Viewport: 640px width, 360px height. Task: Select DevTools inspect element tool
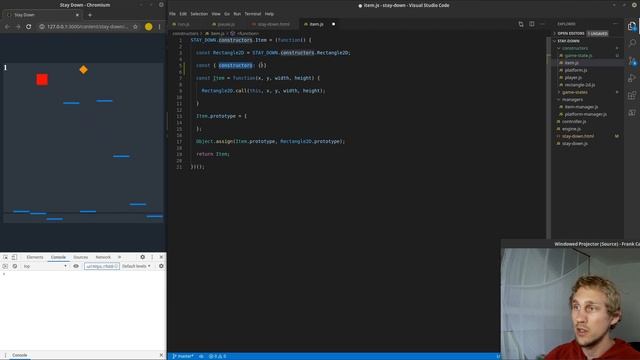coord(5,257)
